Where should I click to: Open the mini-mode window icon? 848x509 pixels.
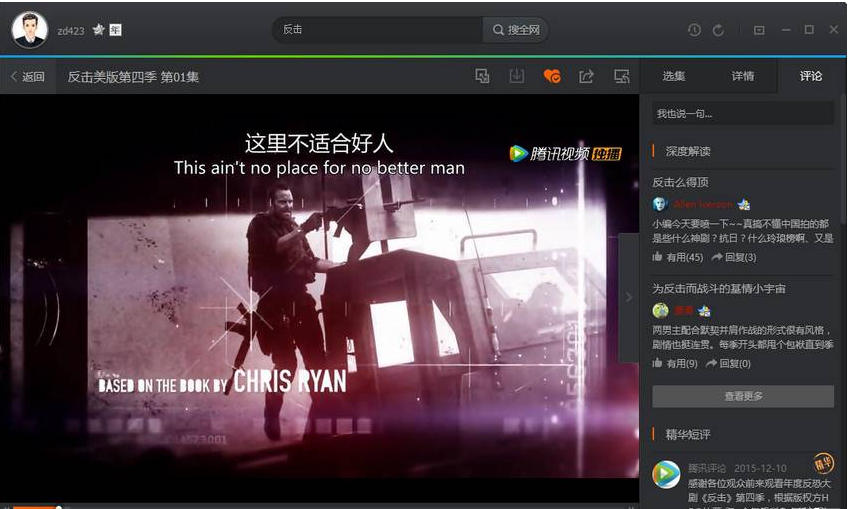(x=759, y=30)
